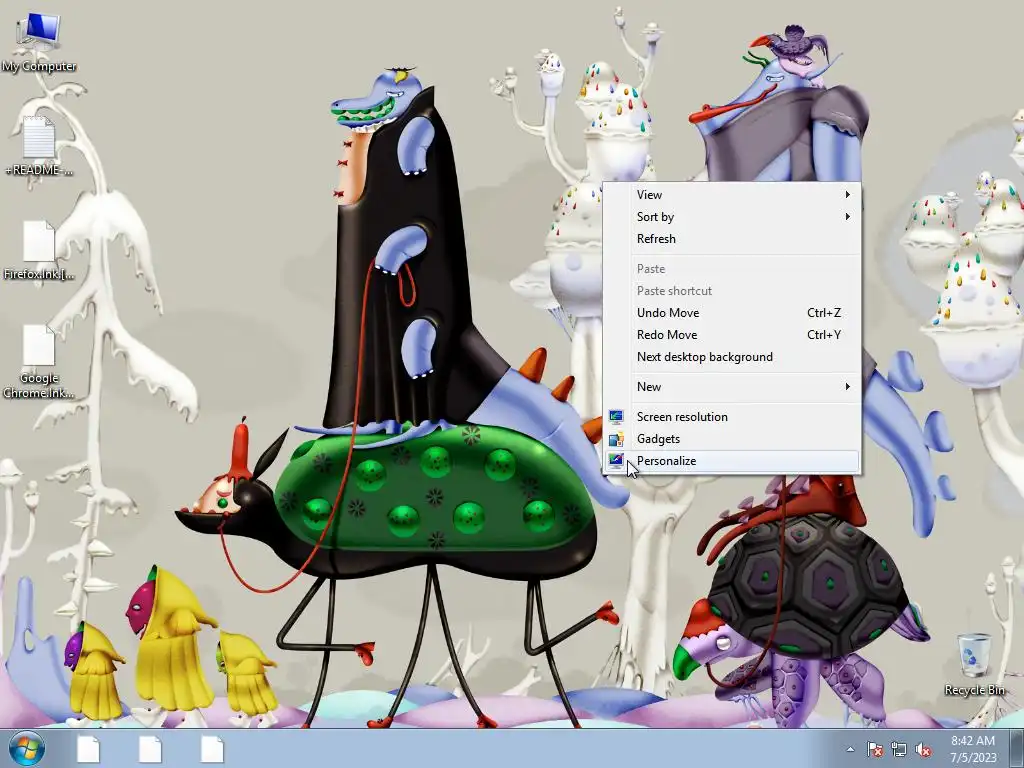Click the highlighted Personalize label
The width and height of the screenshot is (1024, 768).
(x=666, y=461)
